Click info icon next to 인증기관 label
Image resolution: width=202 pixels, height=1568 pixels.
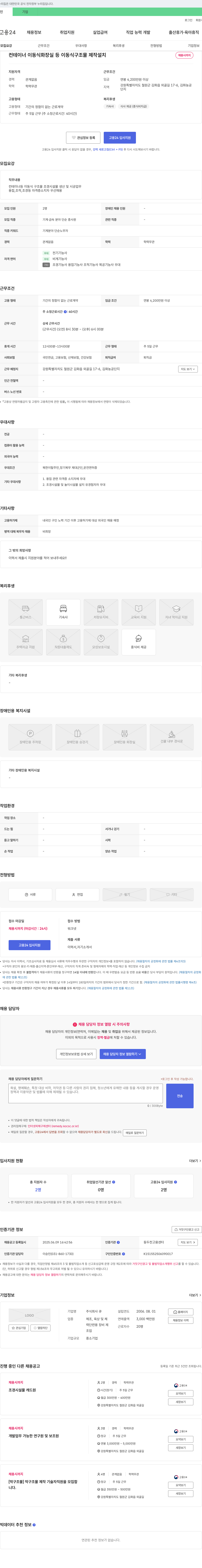click(118, 1242)
